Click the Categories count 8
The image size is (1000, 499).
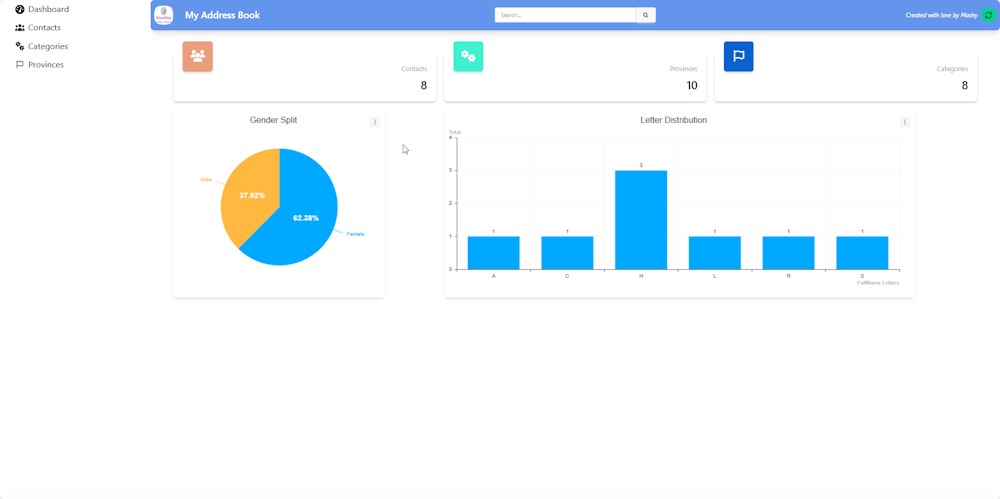[965, 86]
